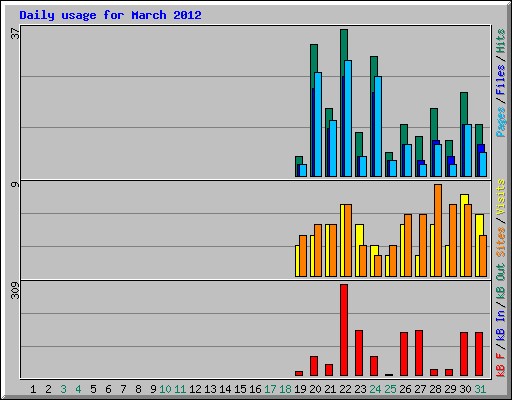The image size is (512, 400).
Task: Click the cyan "Pages" legend label
Action: click(x=500, y=122)
